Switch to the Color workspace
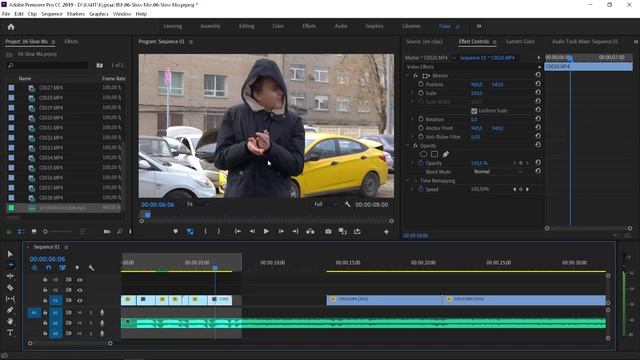Image resolution: width=640 pixels, height=360 pixels. [278, 26]
